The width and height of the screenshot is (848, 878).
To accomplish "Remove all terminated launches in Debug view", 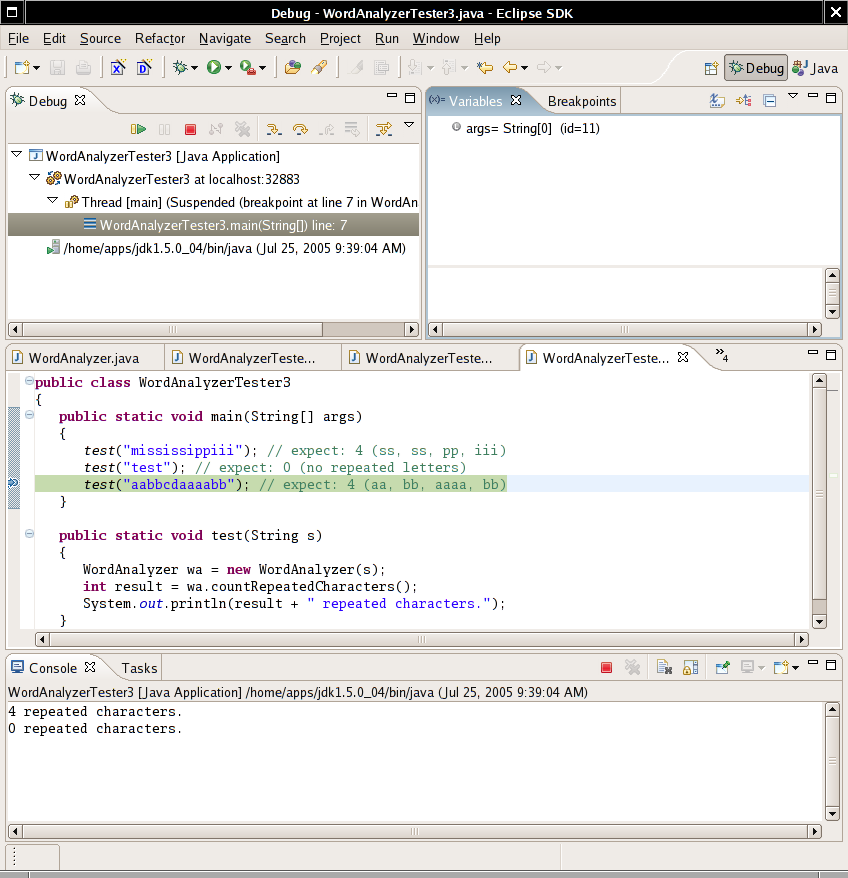I will point(242,129).
